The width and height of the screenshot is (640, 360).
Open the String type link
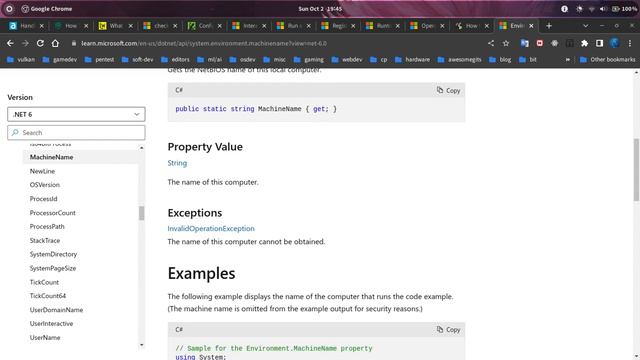tap(177, 163)
